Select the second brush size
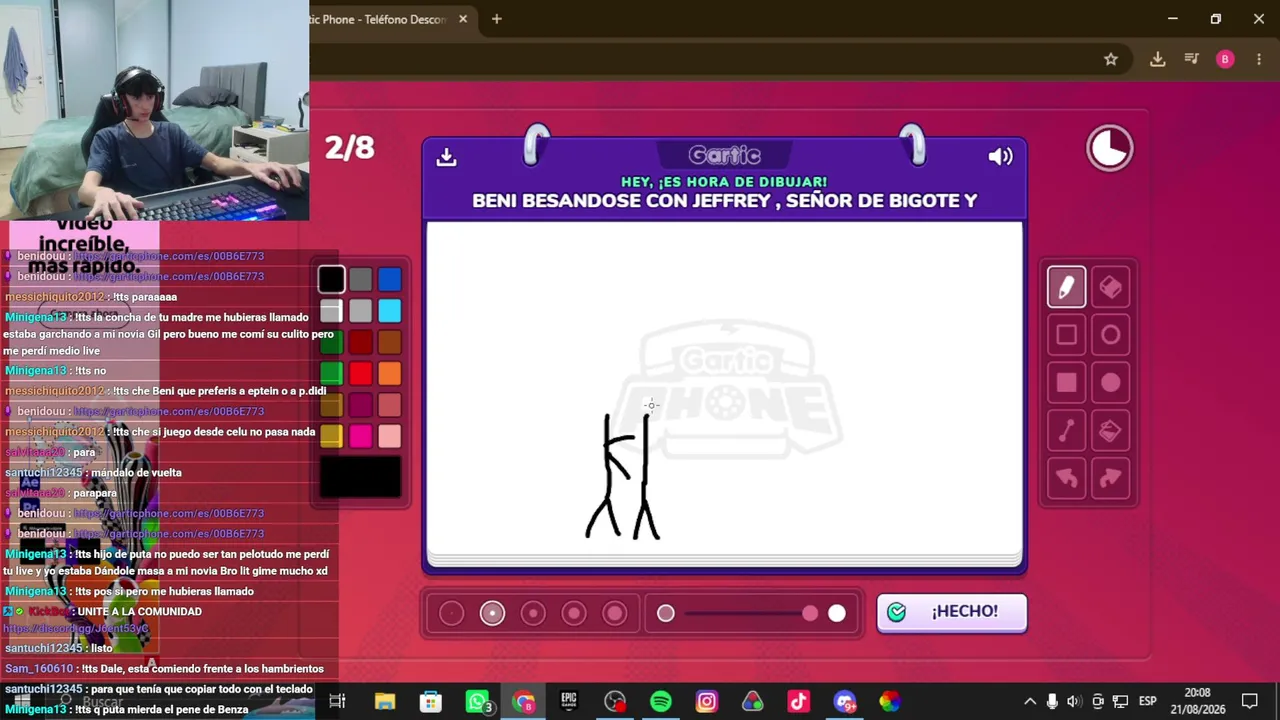Image resolution: width=1280 pixels, height=720 pixels. pos(492,613)
